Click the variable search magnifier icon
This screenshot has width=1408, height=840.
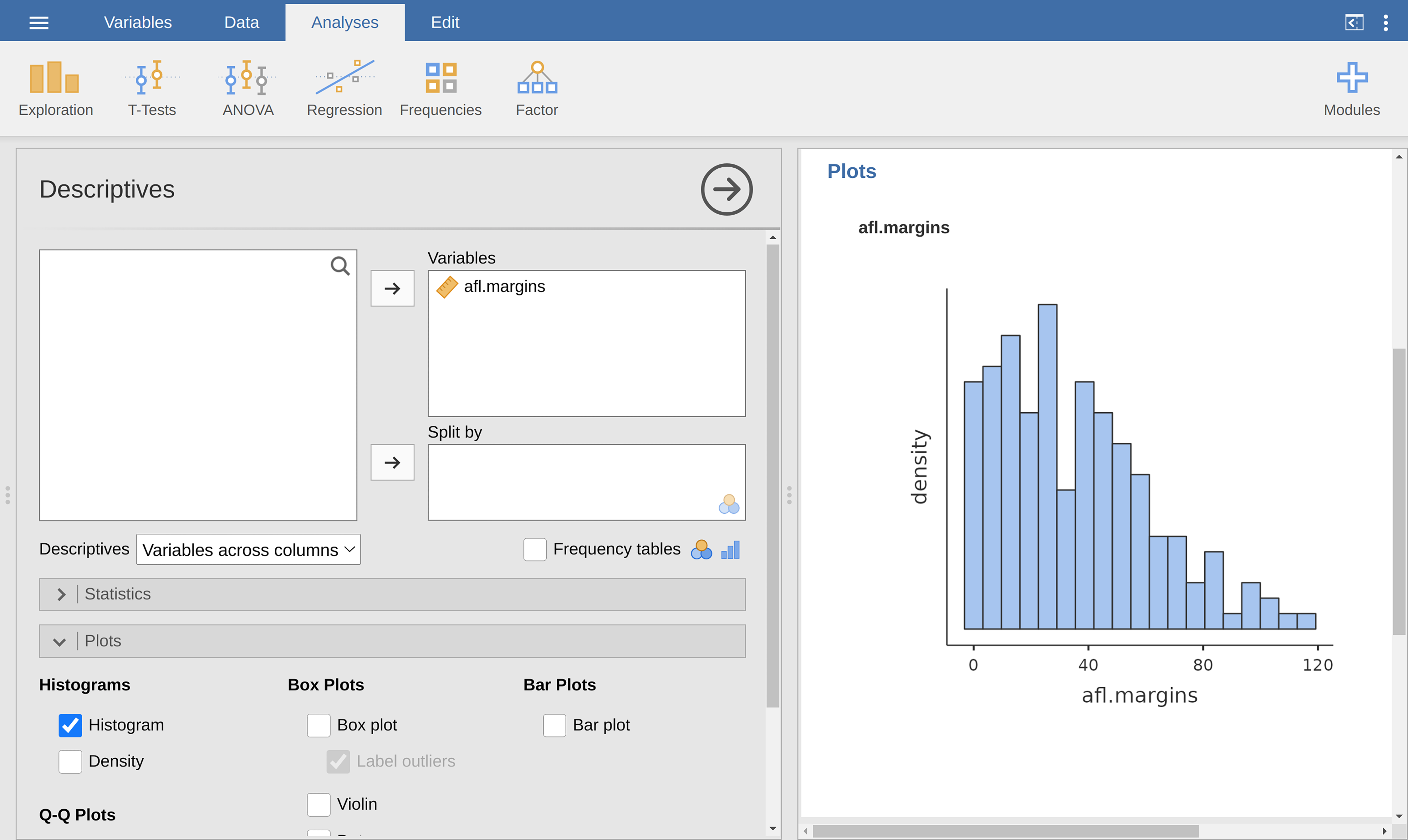tap(340, 266)
